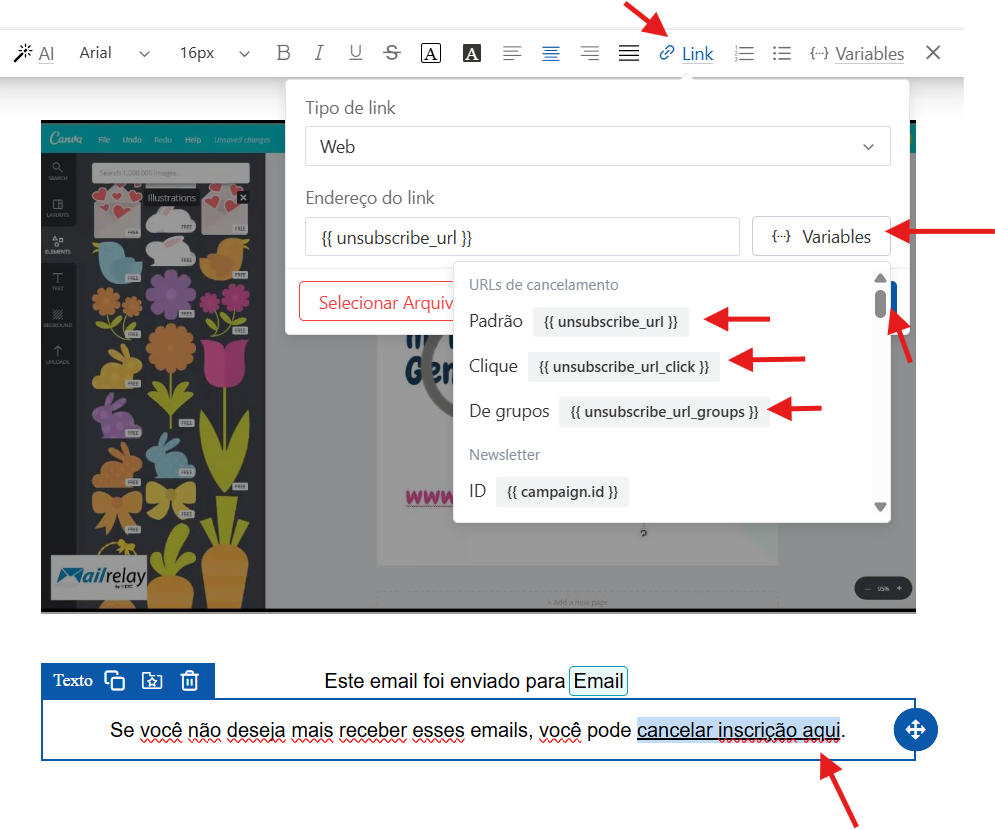Viewport: 995px width, 829px height.
Task: Click the Link toolbar button
Action: click(686, 53)
